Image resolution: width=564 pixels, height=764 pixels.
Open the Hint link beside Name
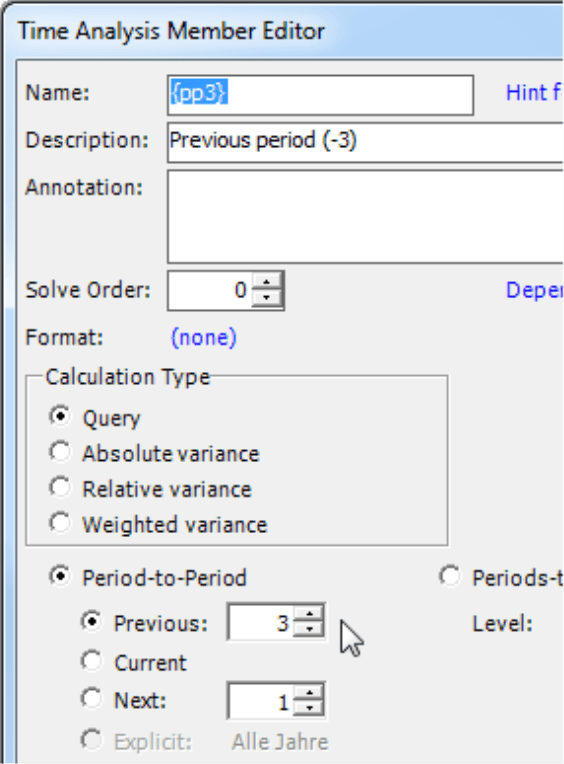click(x=534, y=93)
